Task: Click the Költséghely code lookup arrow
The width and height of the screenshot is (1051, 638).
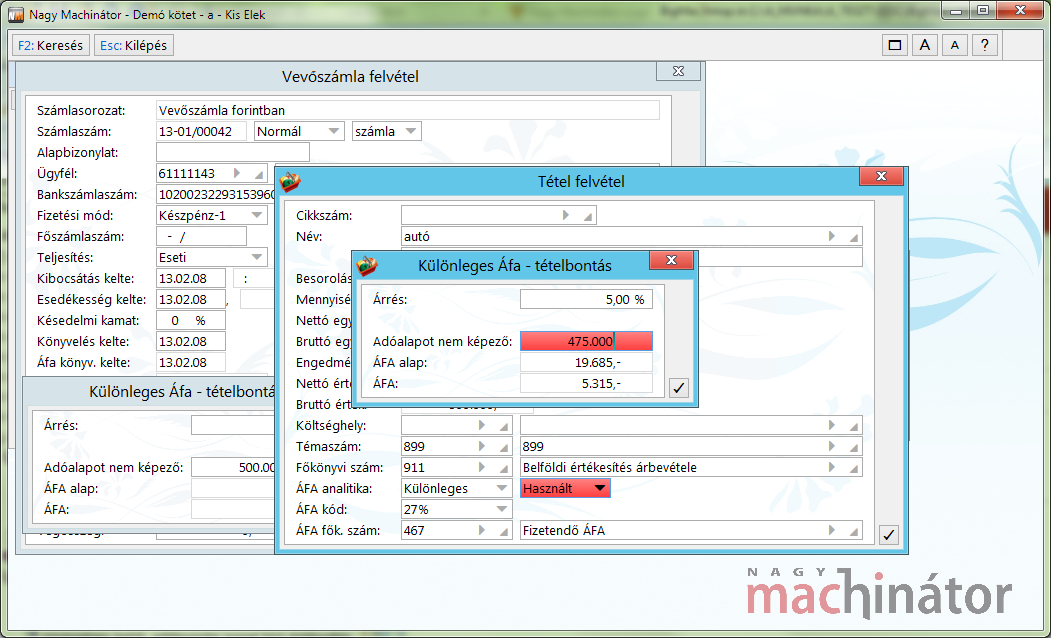Action: coord(481,425)
